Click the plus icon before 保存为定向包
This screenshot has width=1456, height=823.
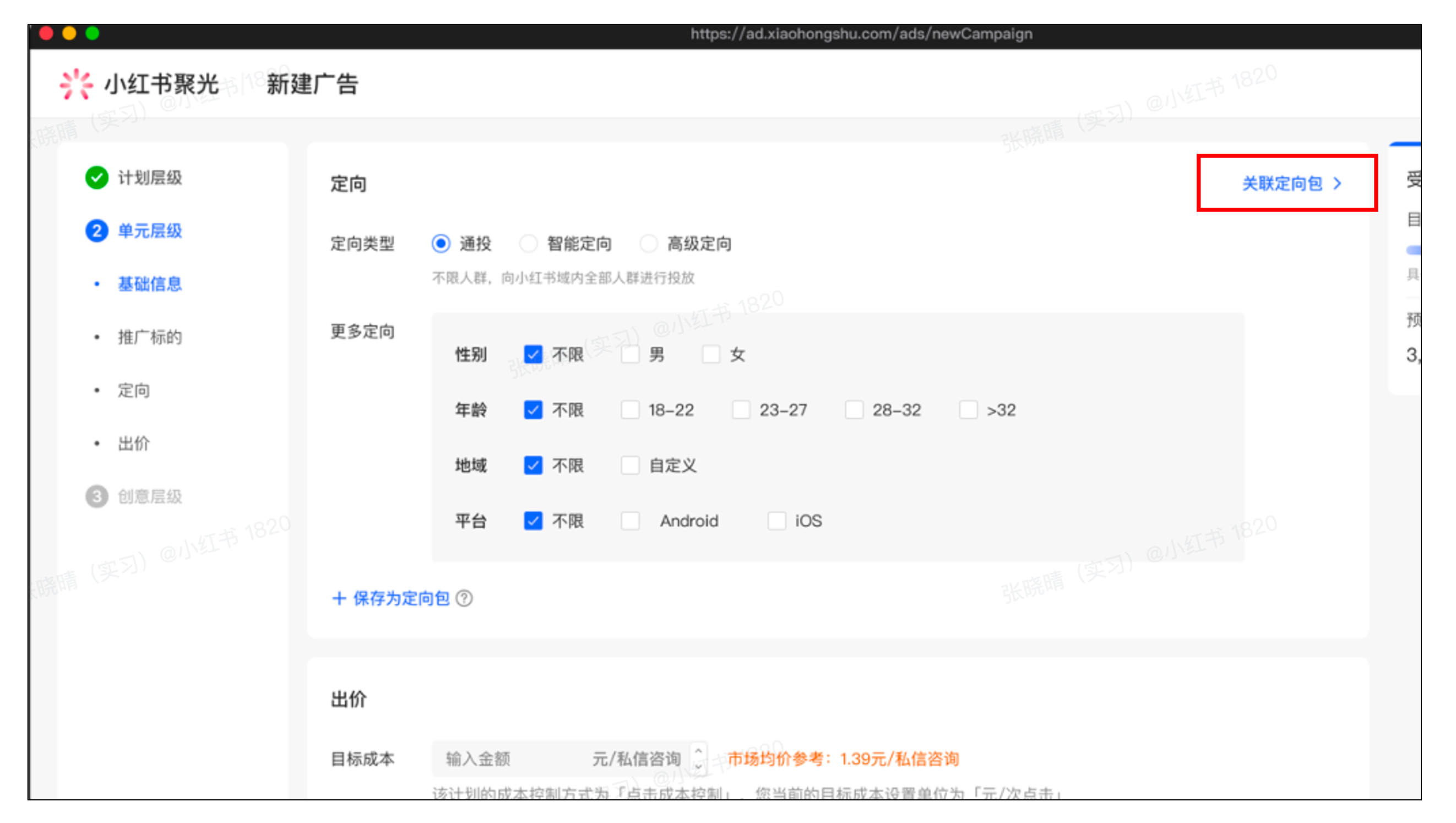pos(339,598)
